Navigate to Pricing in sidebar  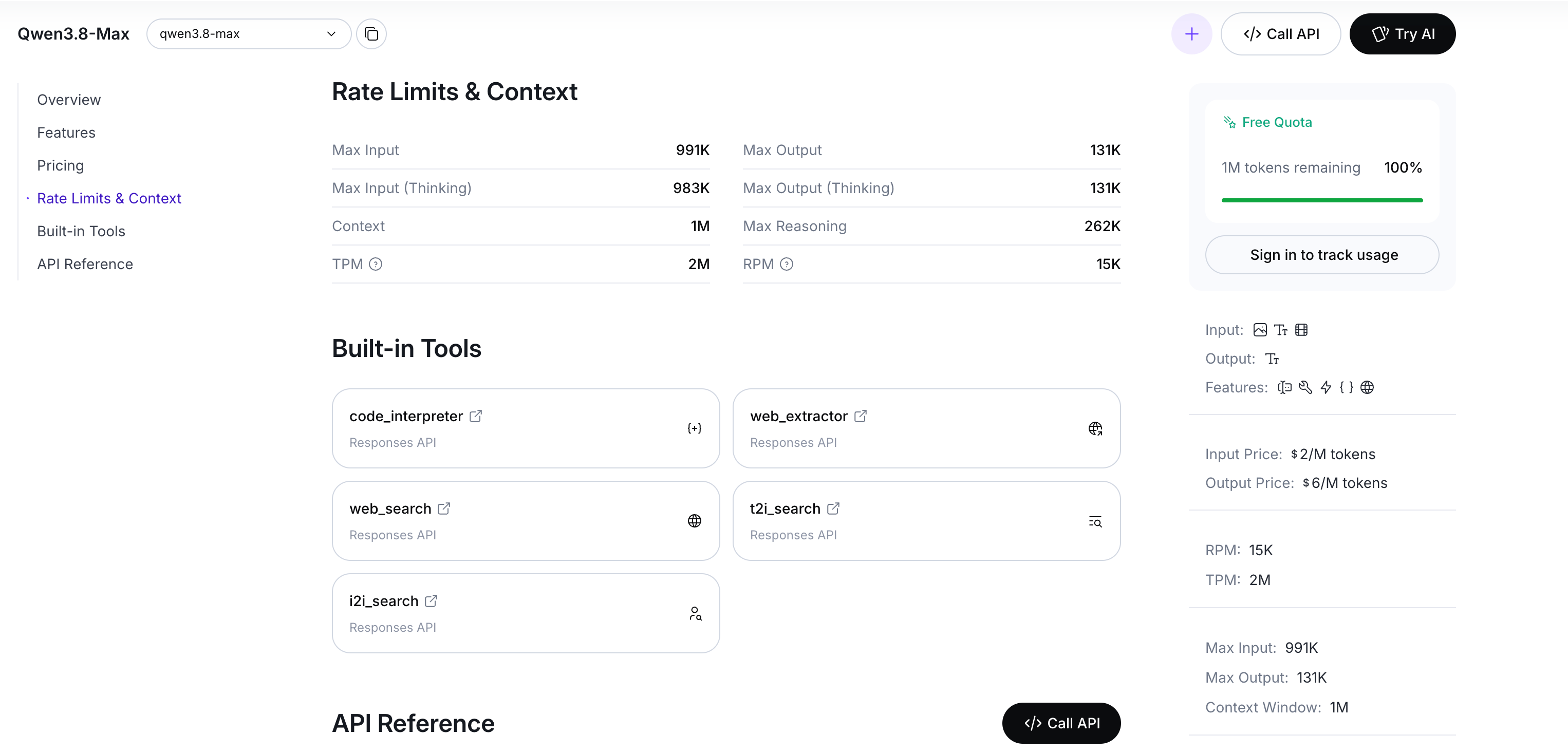point(60,165)
